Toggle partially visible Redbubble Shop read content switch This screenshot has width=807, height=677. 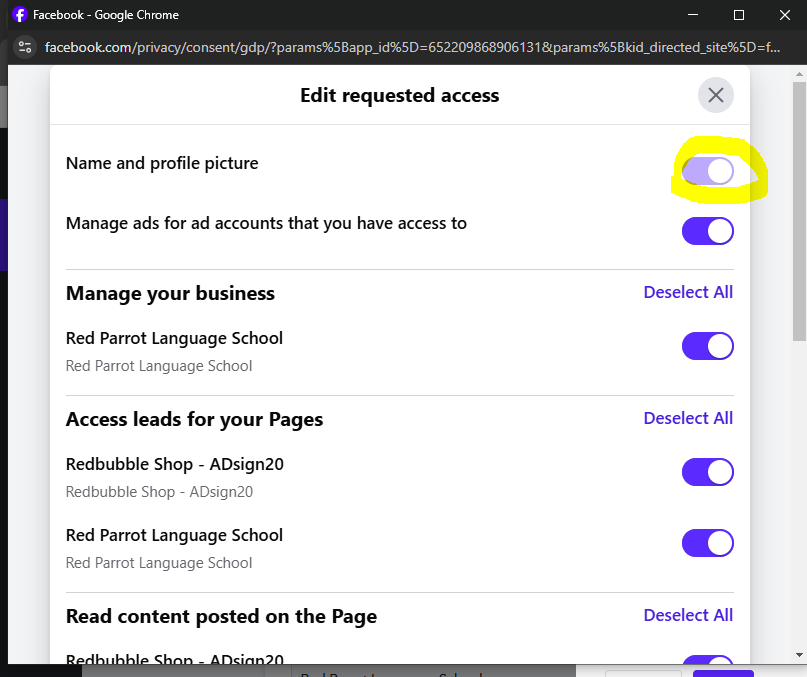707,659
